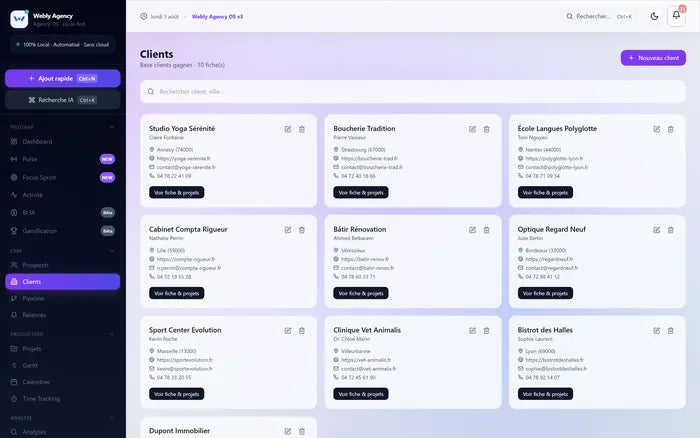The width and height of the screenshot is (700, 438).
Task: Edit the Bâtir Rénovation client card
Action: (472, 230)
